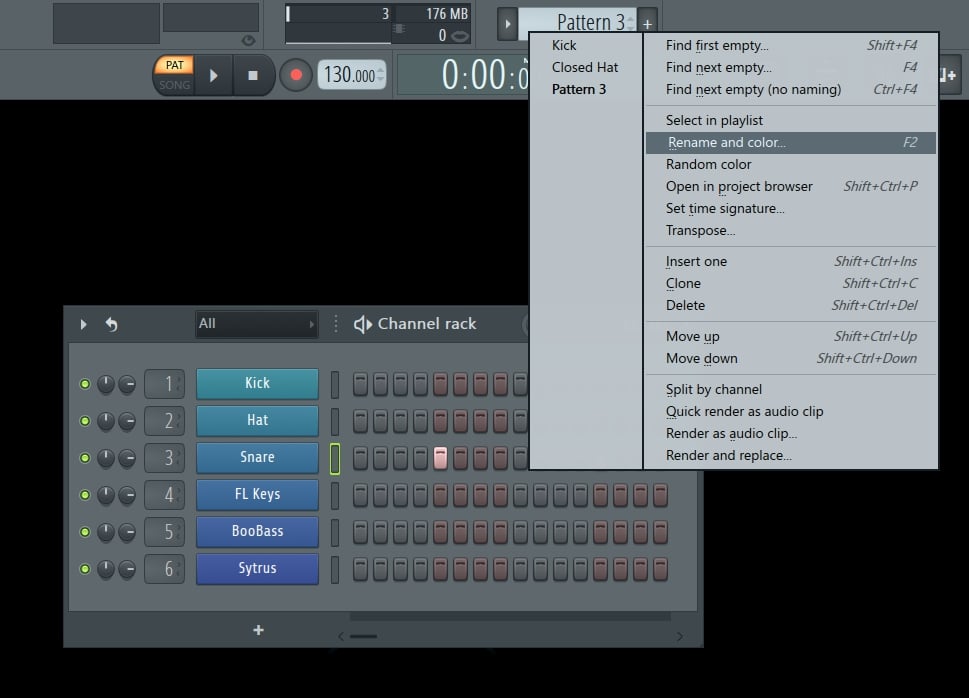Disable the Snare channel's green LED

click(86, 458)
